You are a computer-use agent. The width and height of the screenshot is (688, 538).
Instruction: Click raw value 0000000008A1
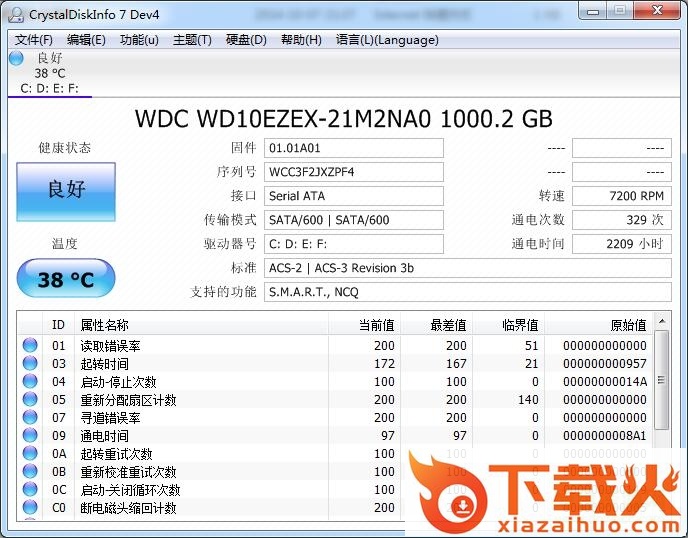(x=605, y=435)
